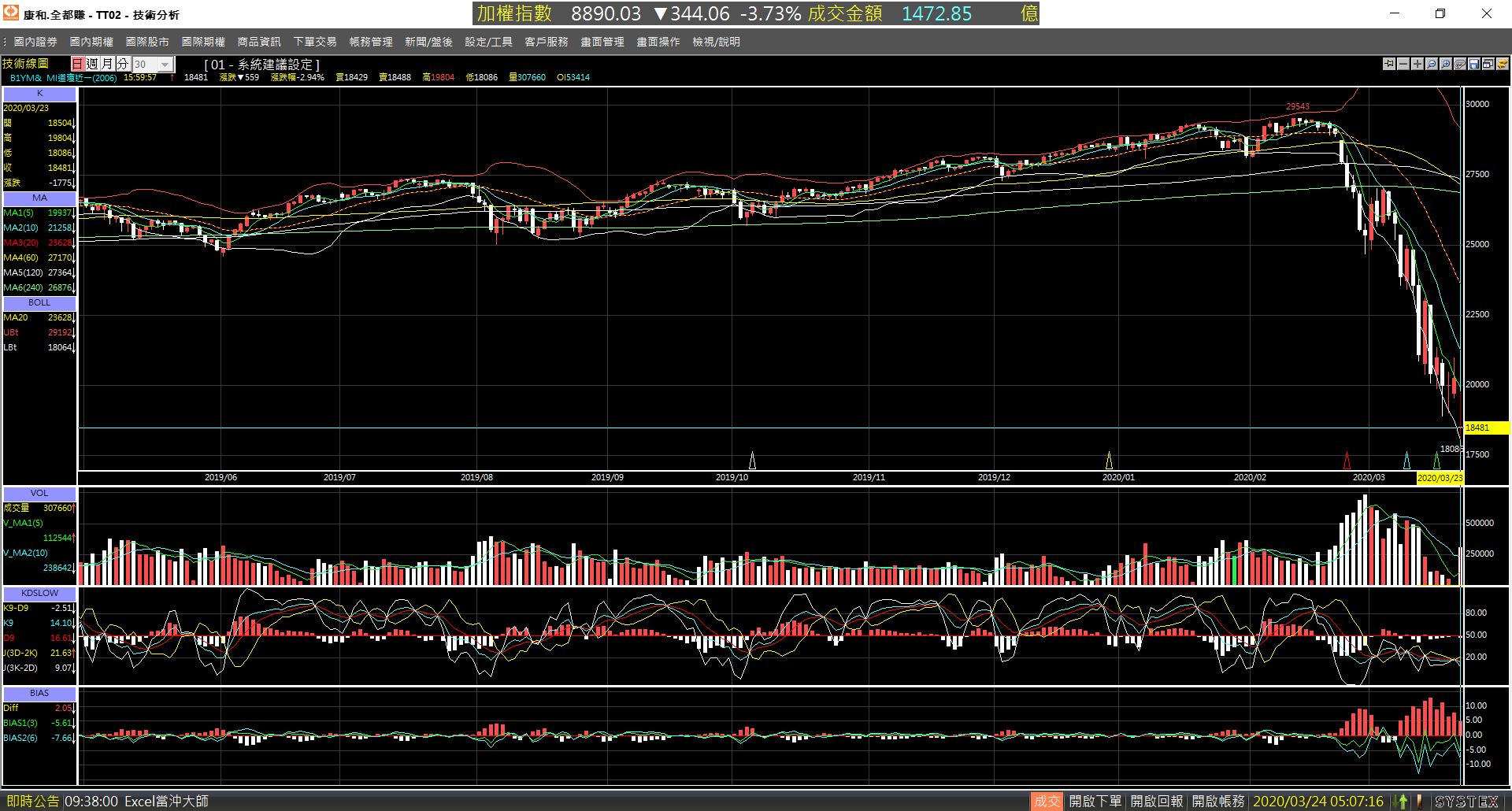Open the 國際股市 menu
This screenshot has height=811, width=1512.
[x=147, y=42]
